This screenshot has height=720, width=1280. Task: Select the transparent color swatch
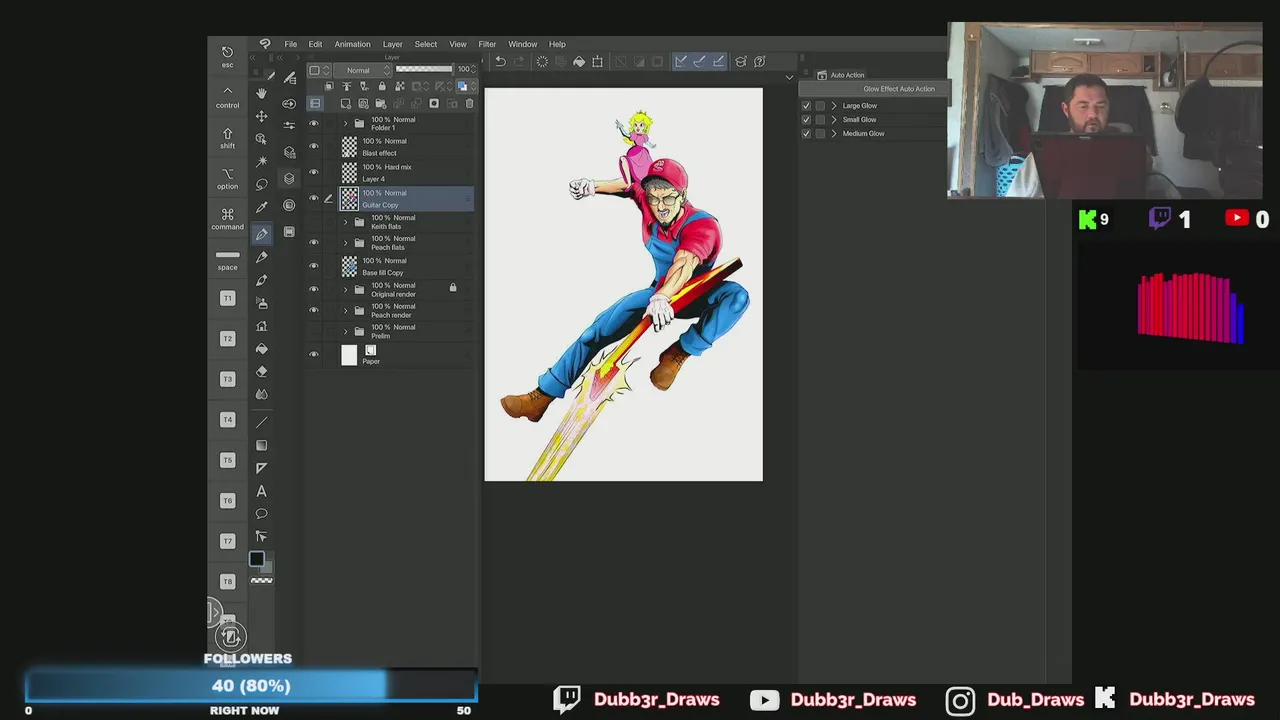tap(261, 580)
